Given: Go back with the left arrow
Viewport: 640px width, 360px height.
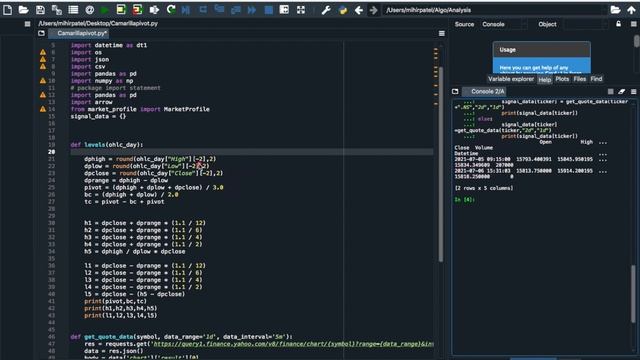Looking at the screenshot, I should click(358, 10).
